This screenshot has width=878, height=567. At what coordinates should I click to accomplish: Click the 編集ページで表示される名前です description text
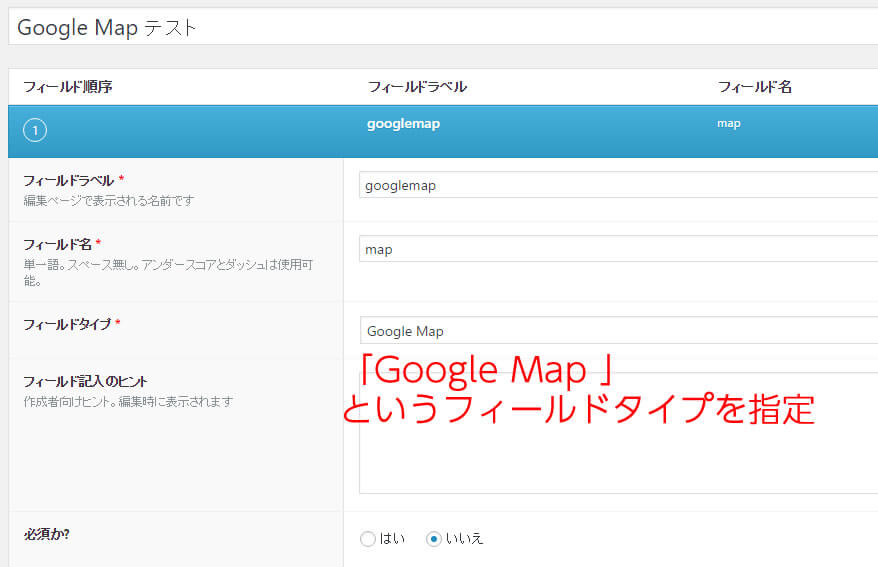click(109, 200)
